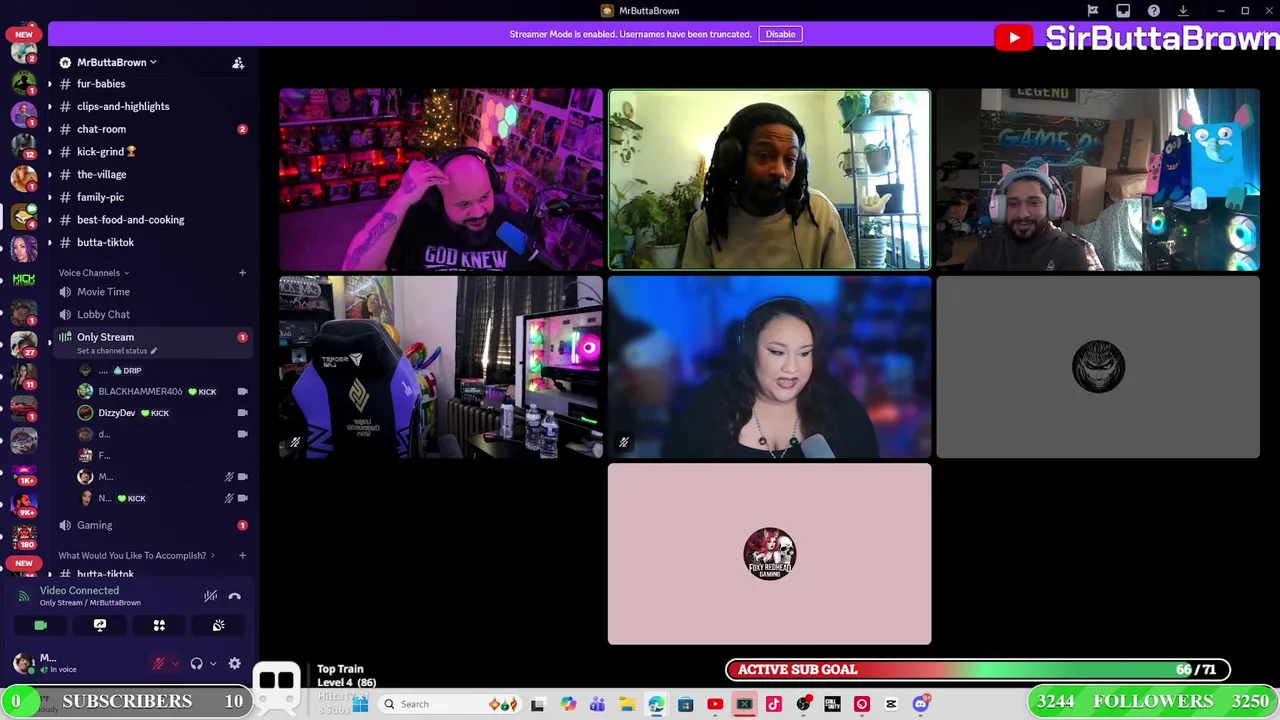
Task: Start sharing your screen
Action: tap(100, 625)
